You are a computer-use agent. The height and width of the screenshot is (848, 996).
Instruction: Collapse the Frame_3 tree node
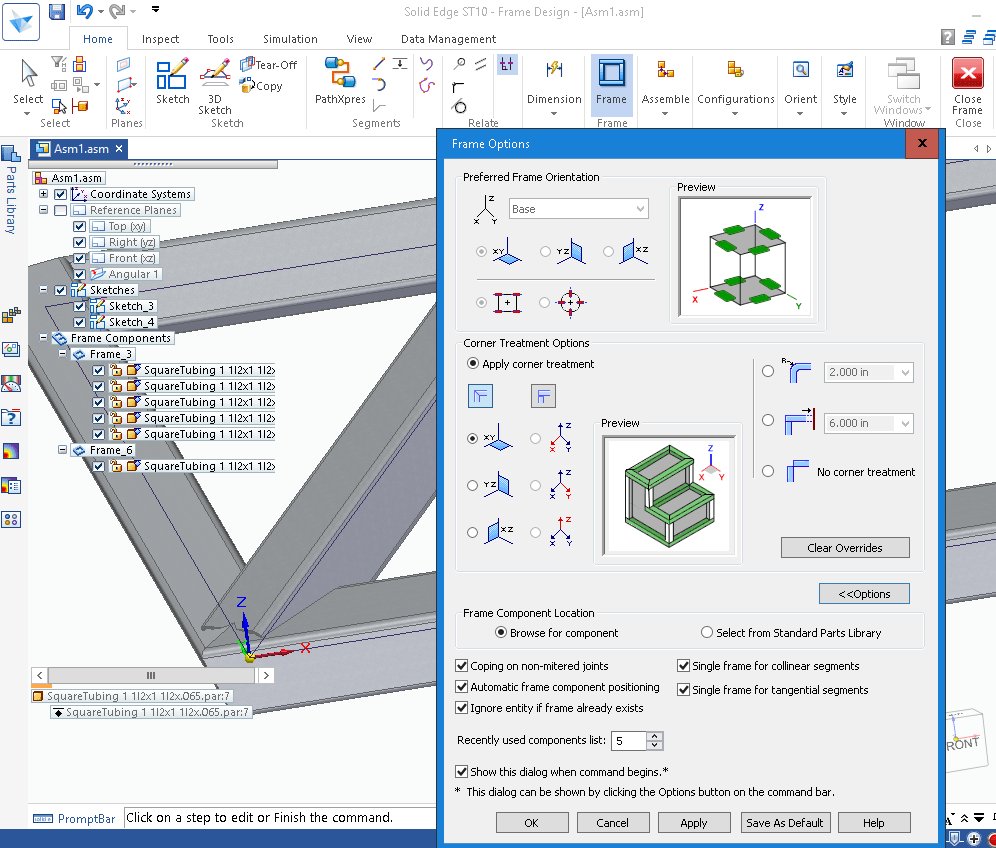coord(62,353)
